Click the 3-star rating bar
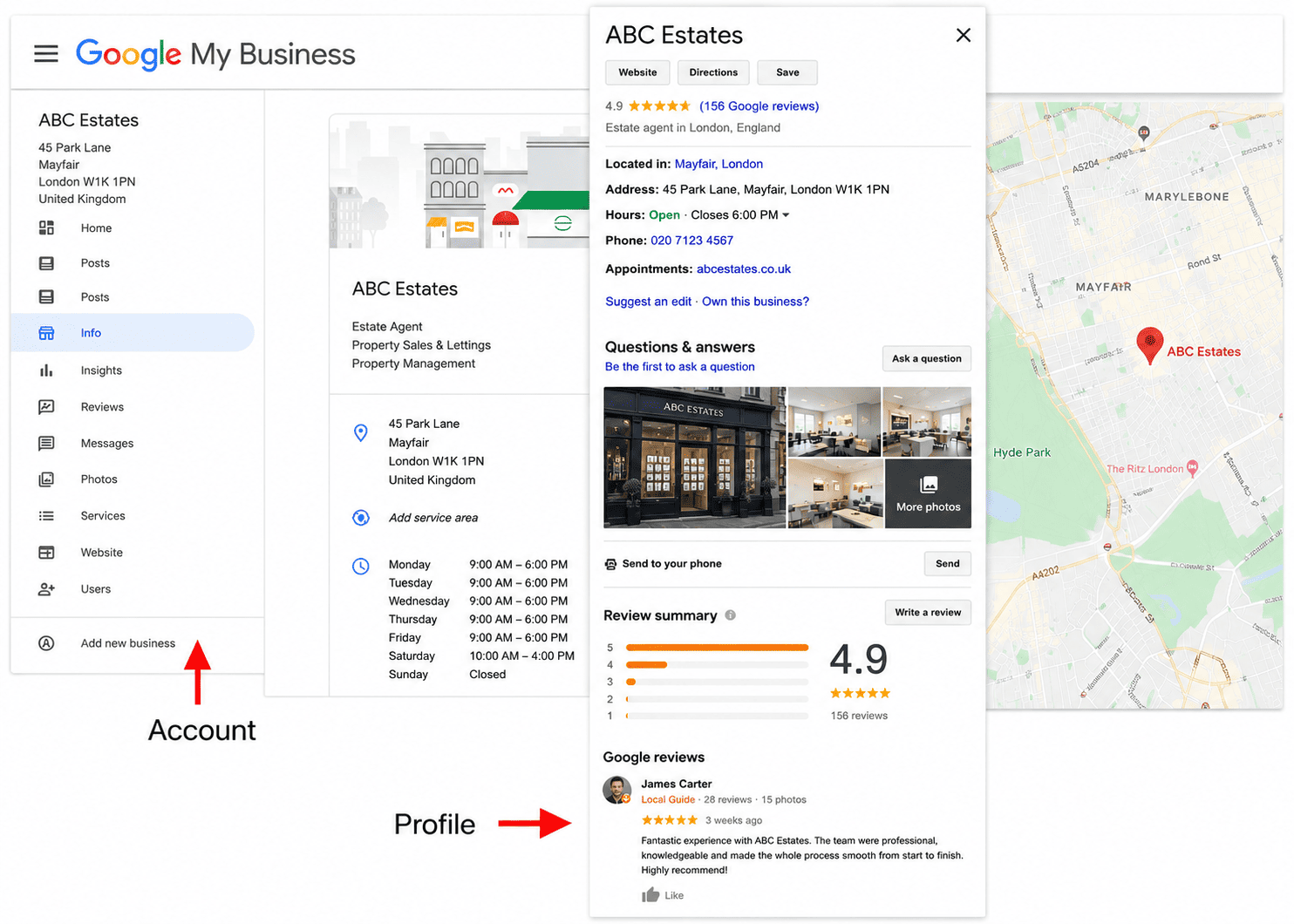 (x=717, y=682)
